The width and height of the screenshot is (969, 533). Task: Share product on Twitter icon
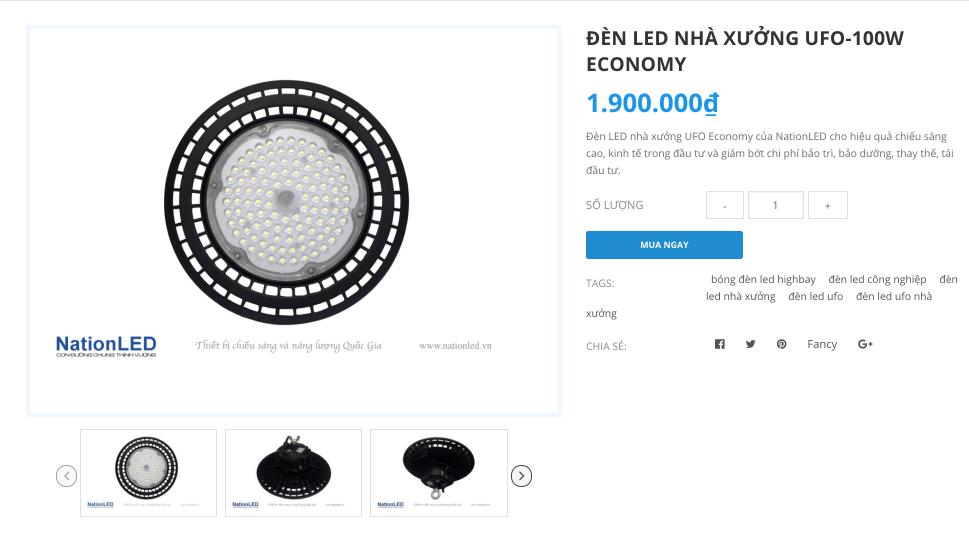point(750,344)
